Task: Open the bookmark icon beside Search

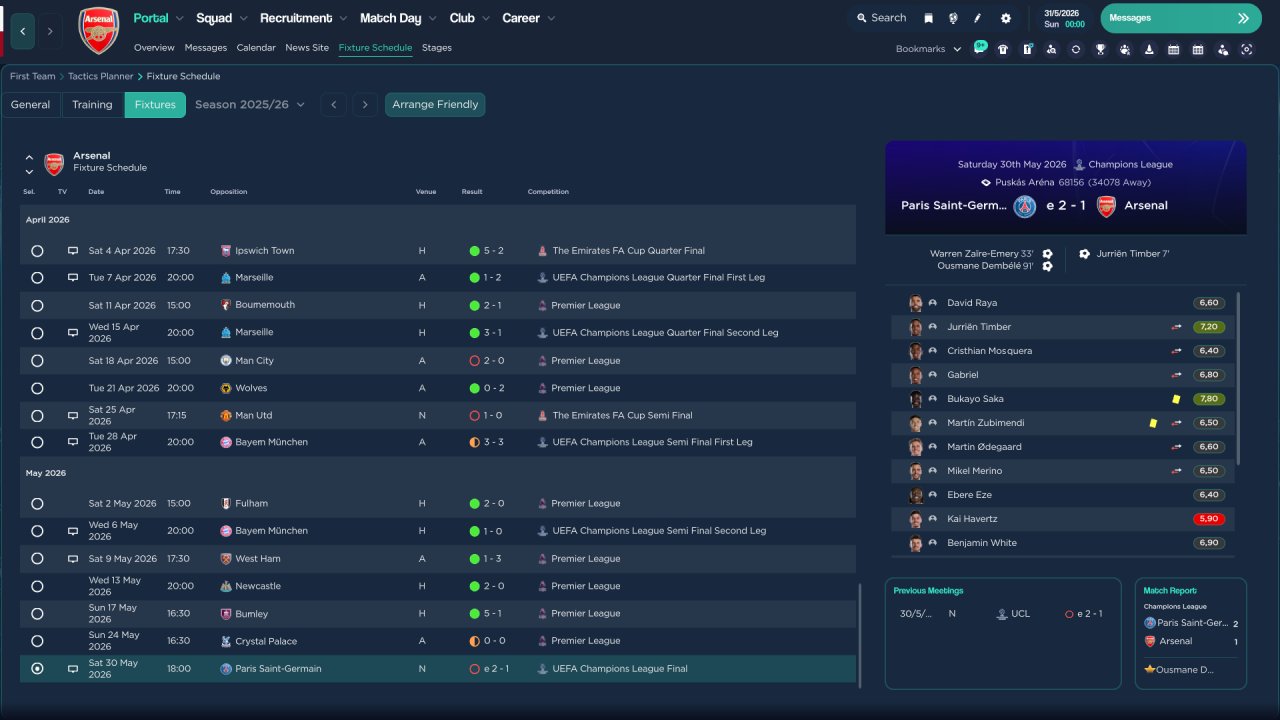Action: (928, 18)
